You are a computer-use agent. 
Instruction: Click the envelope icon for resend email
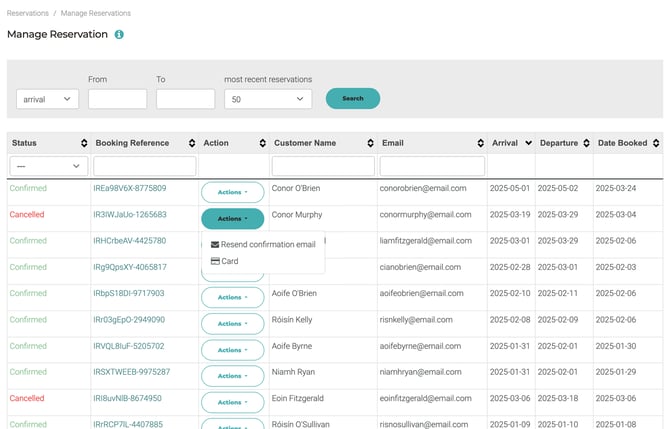tap(215, 244)
